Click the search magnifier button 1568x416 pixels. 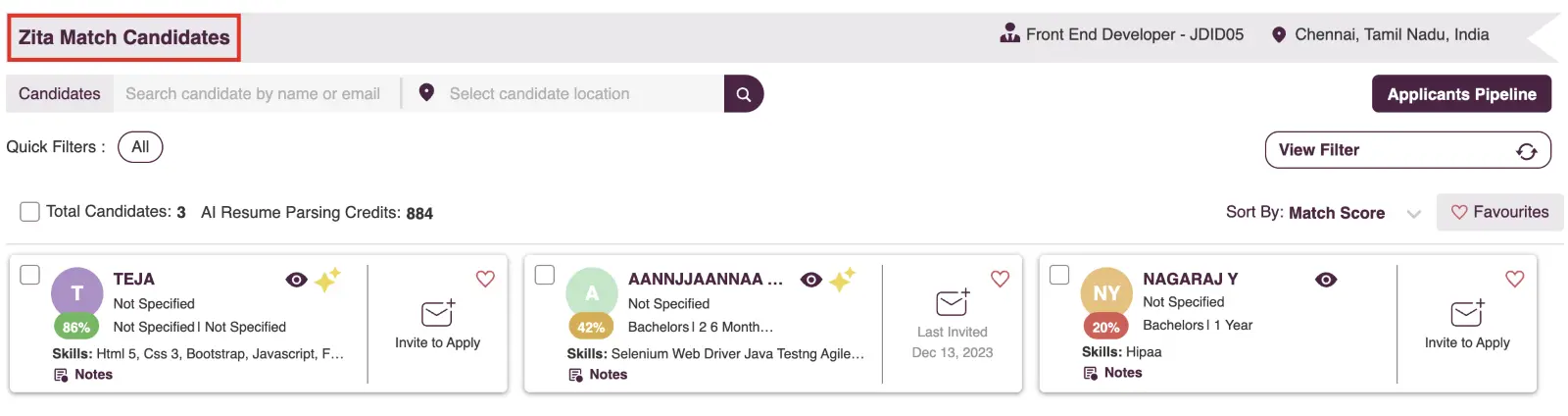744,94
